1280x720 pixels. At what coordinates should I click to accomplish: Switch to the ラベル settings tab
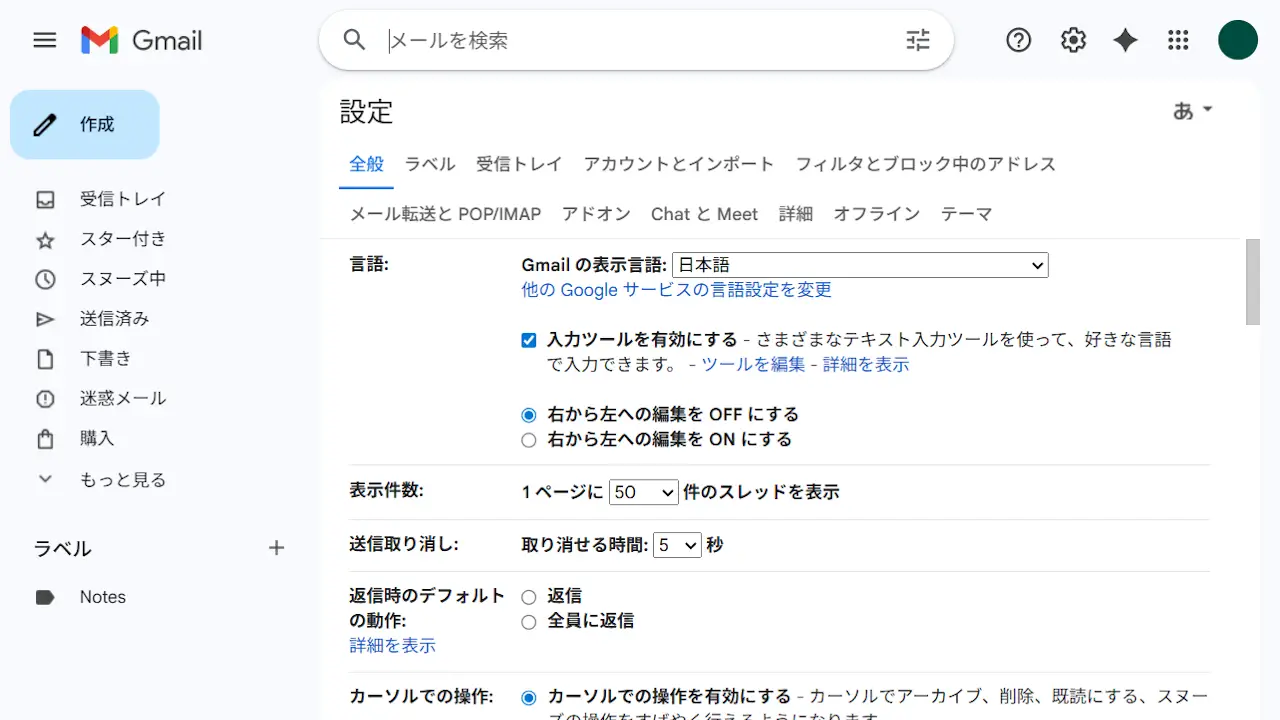[x=430, y=164]
